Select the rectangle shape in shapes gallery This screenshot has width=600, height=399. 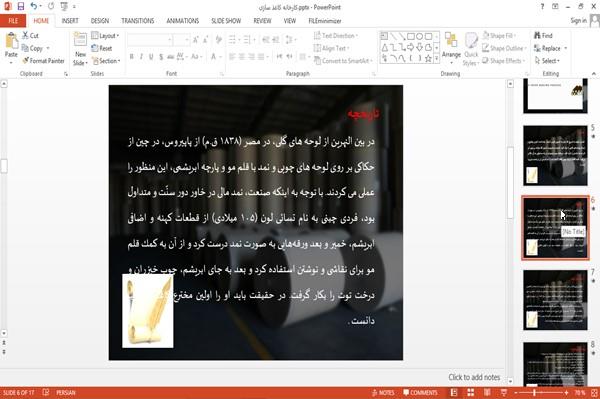(x=411, y=36)
